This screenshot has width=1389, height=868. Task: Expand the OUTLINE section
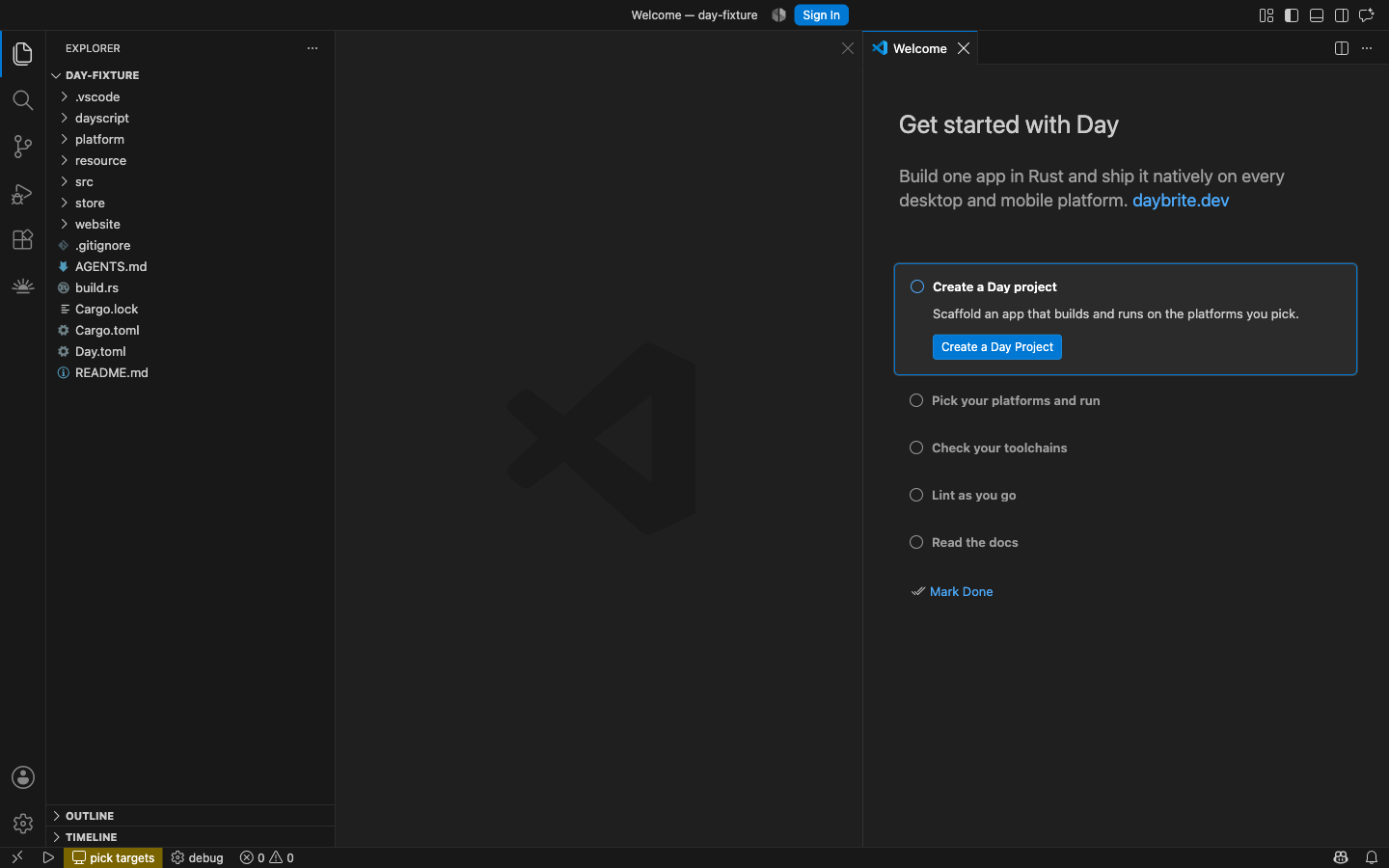tap(190, 816)
